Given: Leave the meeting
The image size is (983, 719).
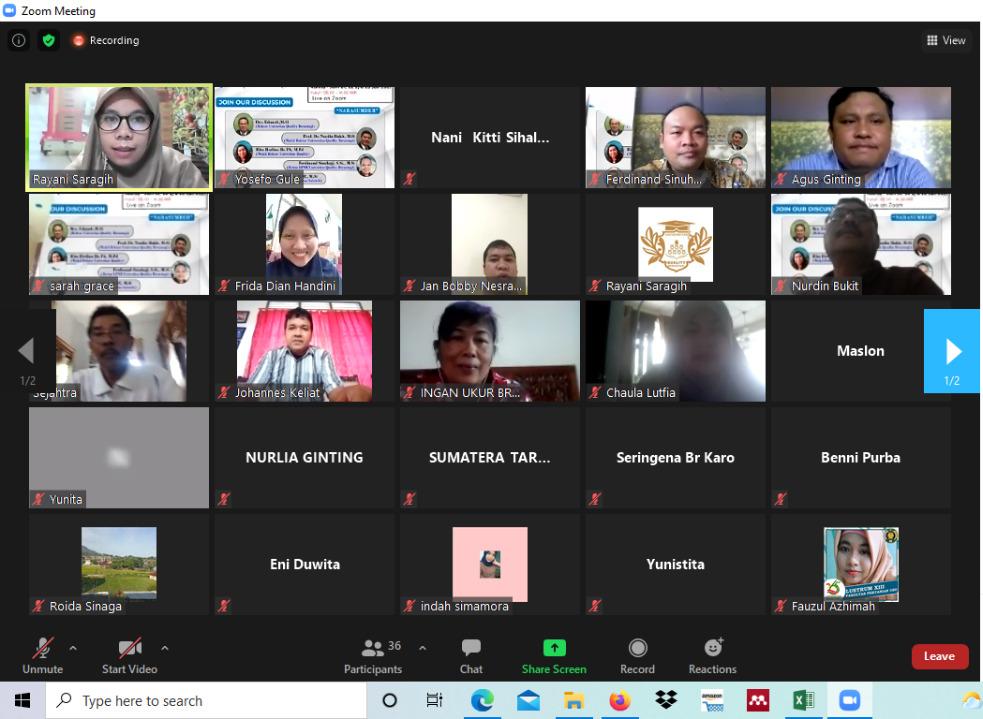Looking at the screenshot, I should click(939, 656).
